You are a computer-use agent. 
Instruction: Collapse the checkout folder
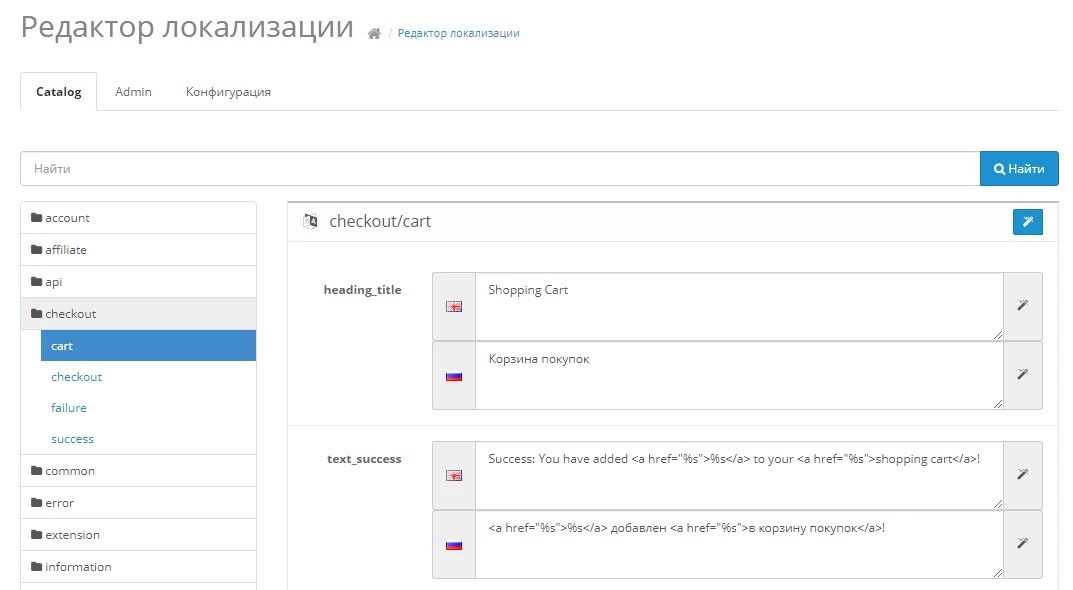[x=138, y=314]
